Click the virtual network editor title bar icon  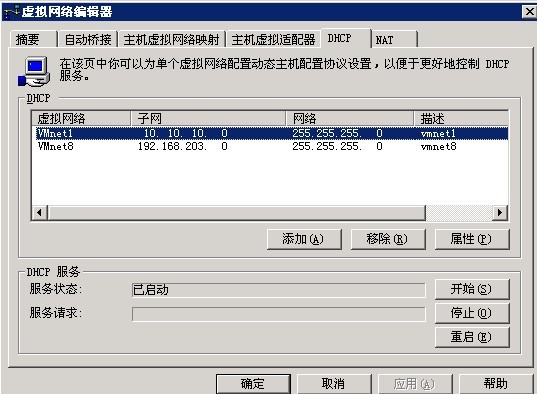[x=11, y=12]
